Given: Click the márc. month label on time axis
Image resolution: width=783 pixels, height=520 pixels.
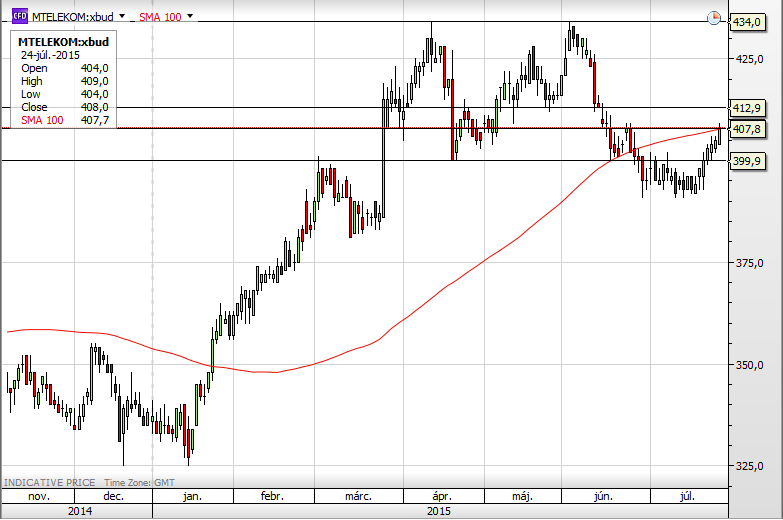Looking at the screenshot, I should [x=358, y=497].
